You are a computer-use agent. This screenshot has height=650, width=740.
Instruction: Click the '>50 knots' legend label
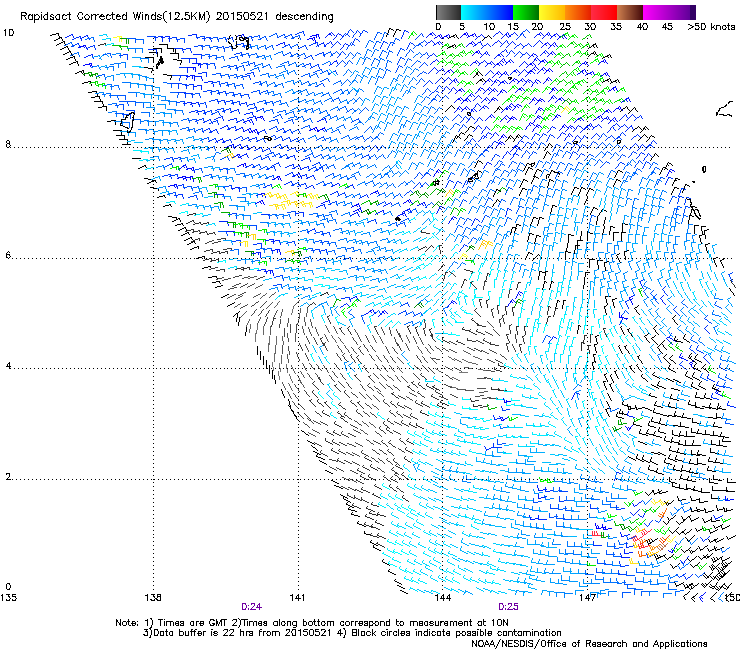(x=711, y=27)
